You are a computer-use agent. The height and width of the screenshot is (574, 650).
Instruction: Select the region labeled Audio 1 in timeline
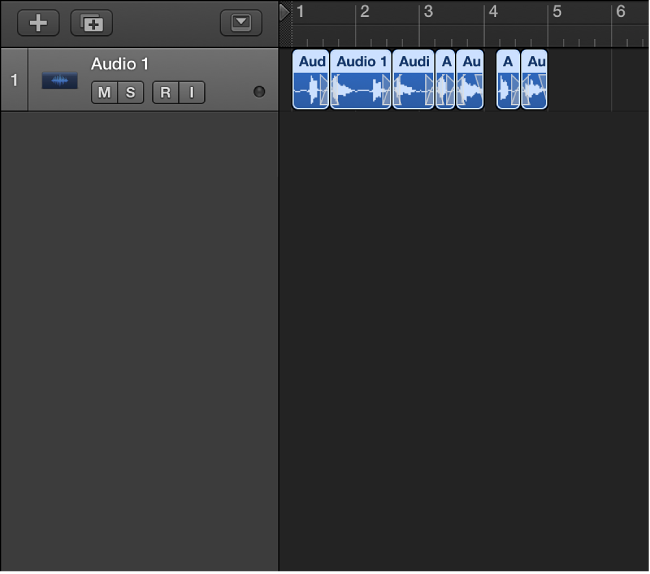coord(361,80)
